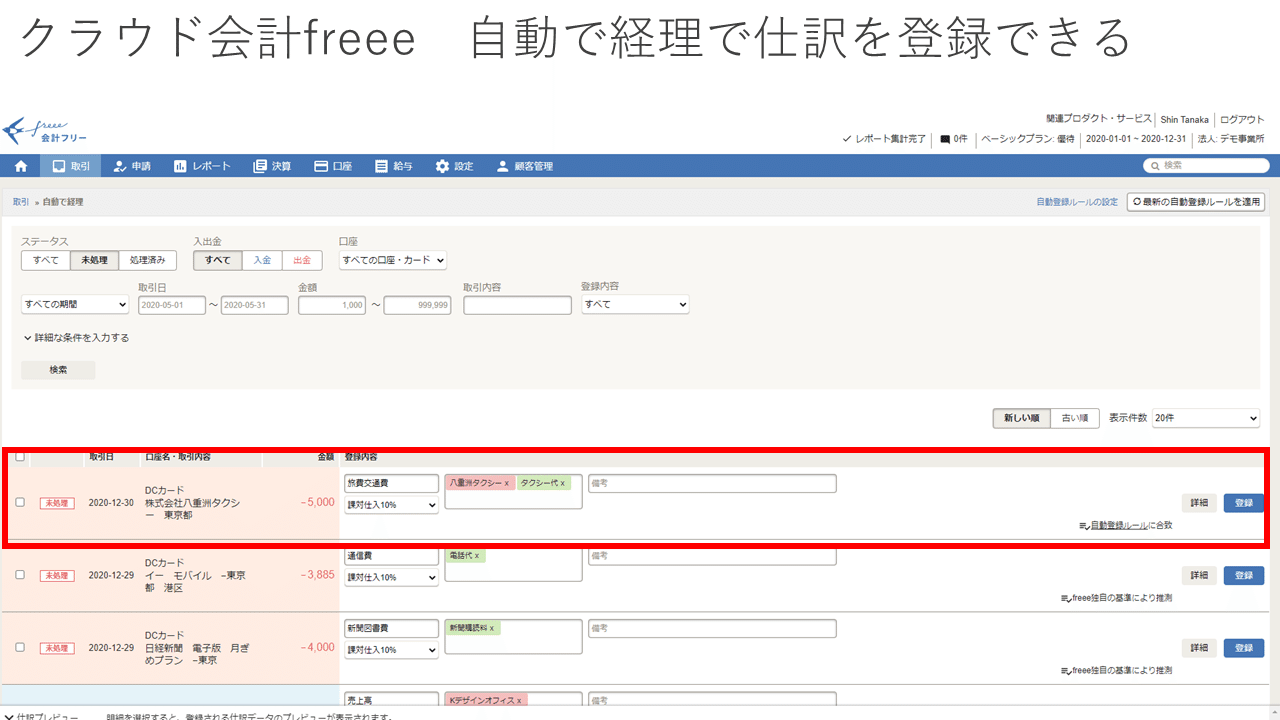Viewport: 1280px width, 720px height.
Task: Click 詳細 button in taxi row
Action: pyautogui.click(x=1199, y=503)
